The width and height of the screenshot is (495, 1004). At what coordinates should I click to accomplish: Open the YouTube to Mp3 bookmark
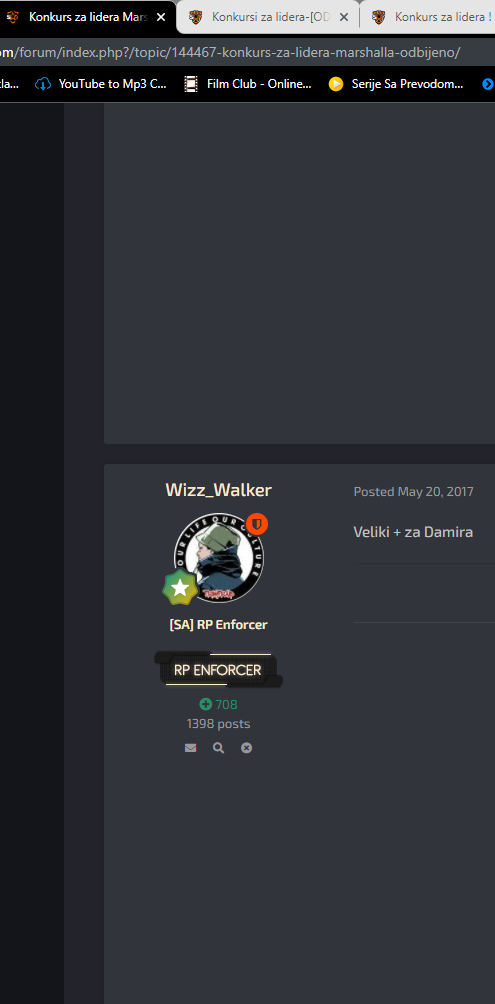101,83
